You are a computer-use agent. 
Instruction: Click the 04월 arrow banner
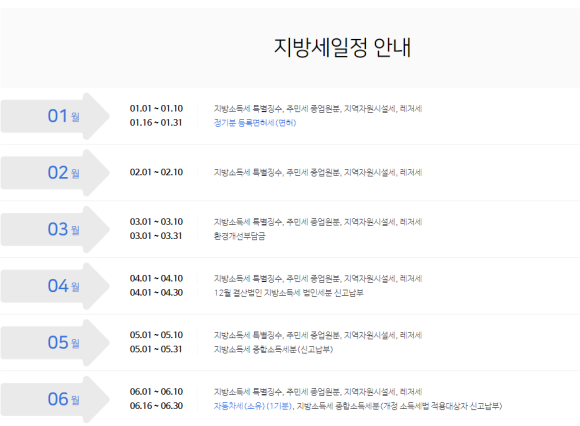(55, 286)
